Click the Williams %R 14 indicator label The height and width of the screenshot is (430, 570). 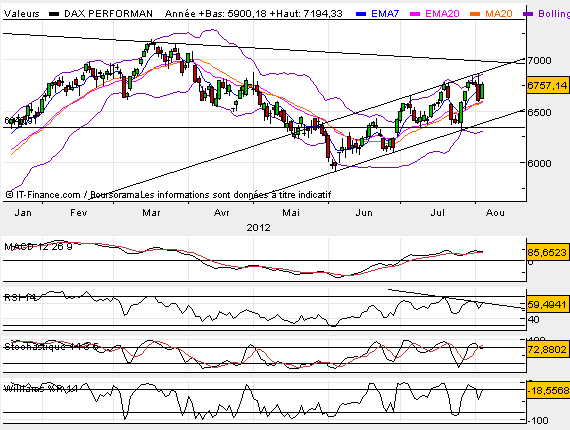click(x=41, y=389)
